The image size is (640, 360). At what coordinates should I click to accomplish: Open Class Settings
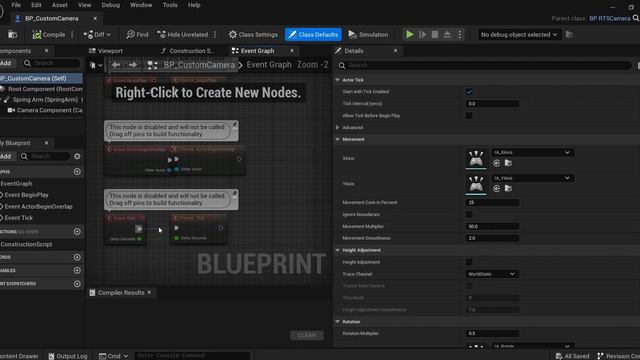(253, 35)
